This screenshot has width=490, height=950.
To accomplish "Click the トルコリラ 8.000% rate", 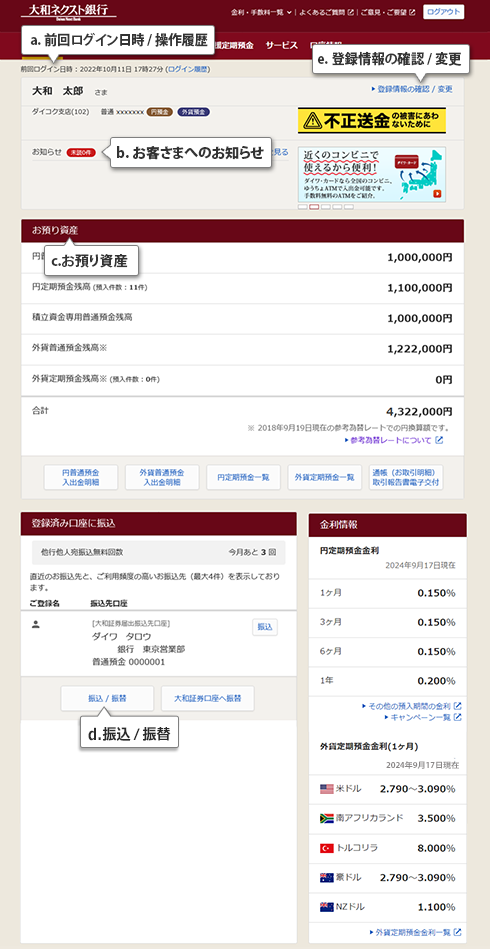I will click(436, 848).
